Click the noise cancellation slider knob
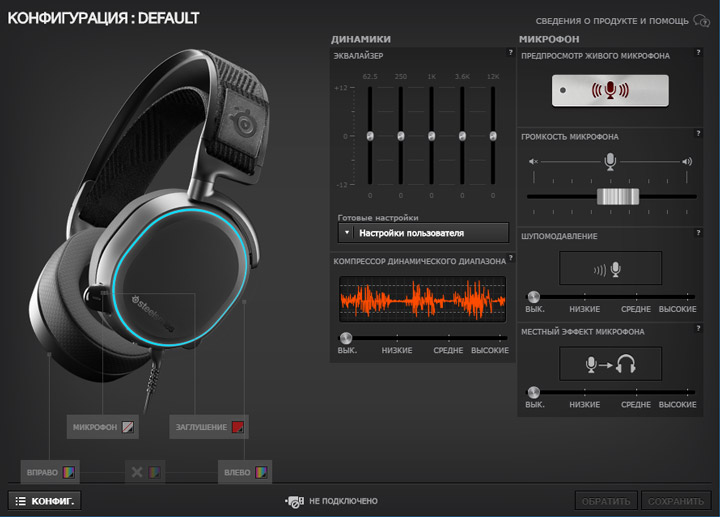Viewport: 720px width, 517px height. click(x=534, y=297)
